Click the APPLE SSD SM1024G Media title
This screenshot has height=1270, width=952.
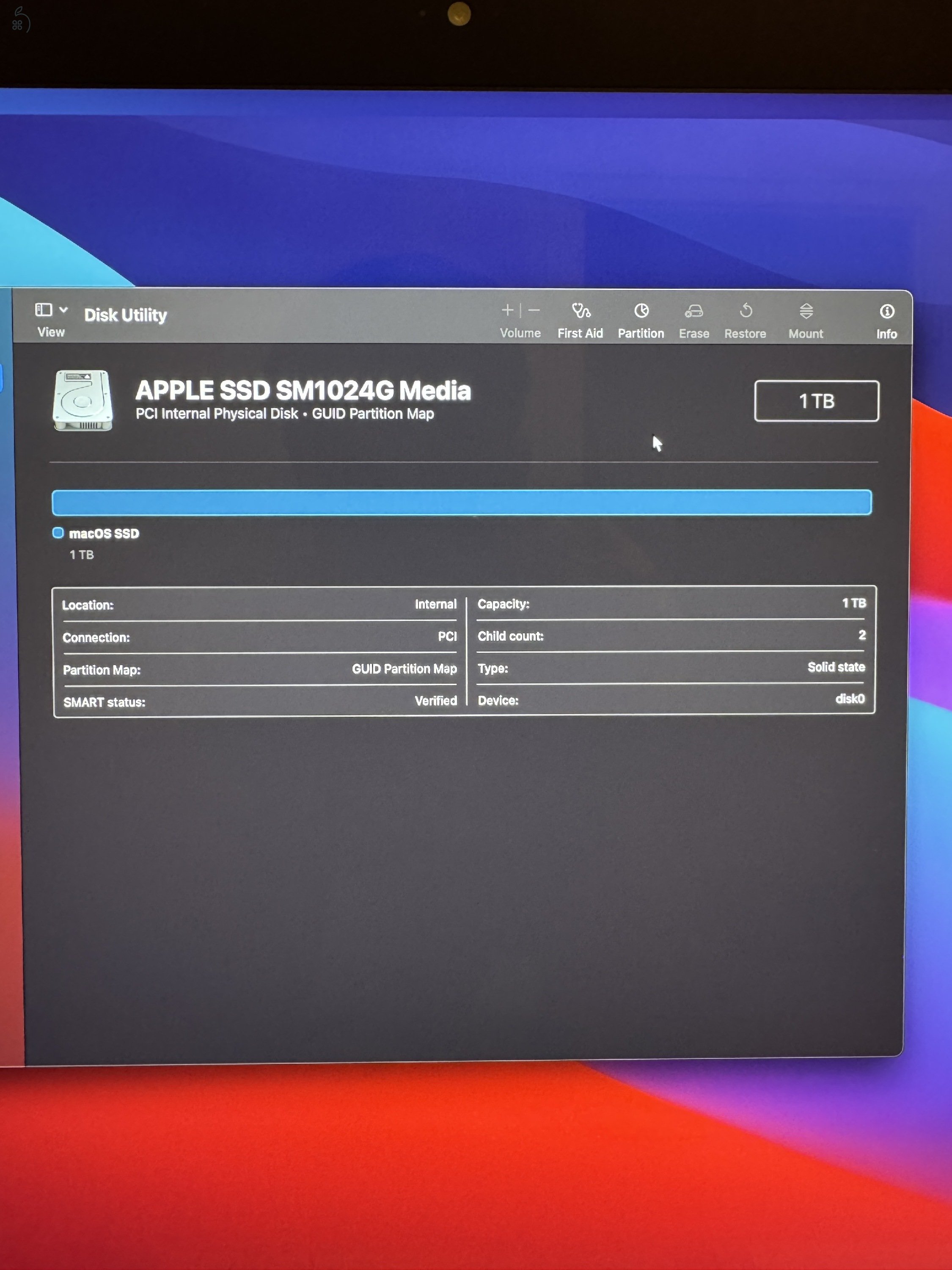point(303,390)
